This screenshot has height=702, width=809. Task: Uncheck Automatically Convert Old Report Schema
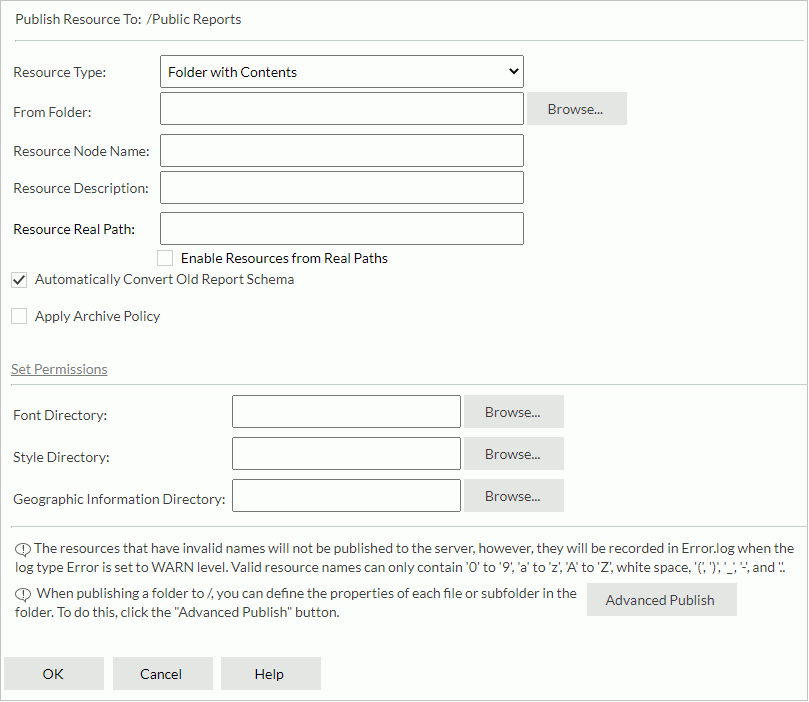click(x=18, y=279)
